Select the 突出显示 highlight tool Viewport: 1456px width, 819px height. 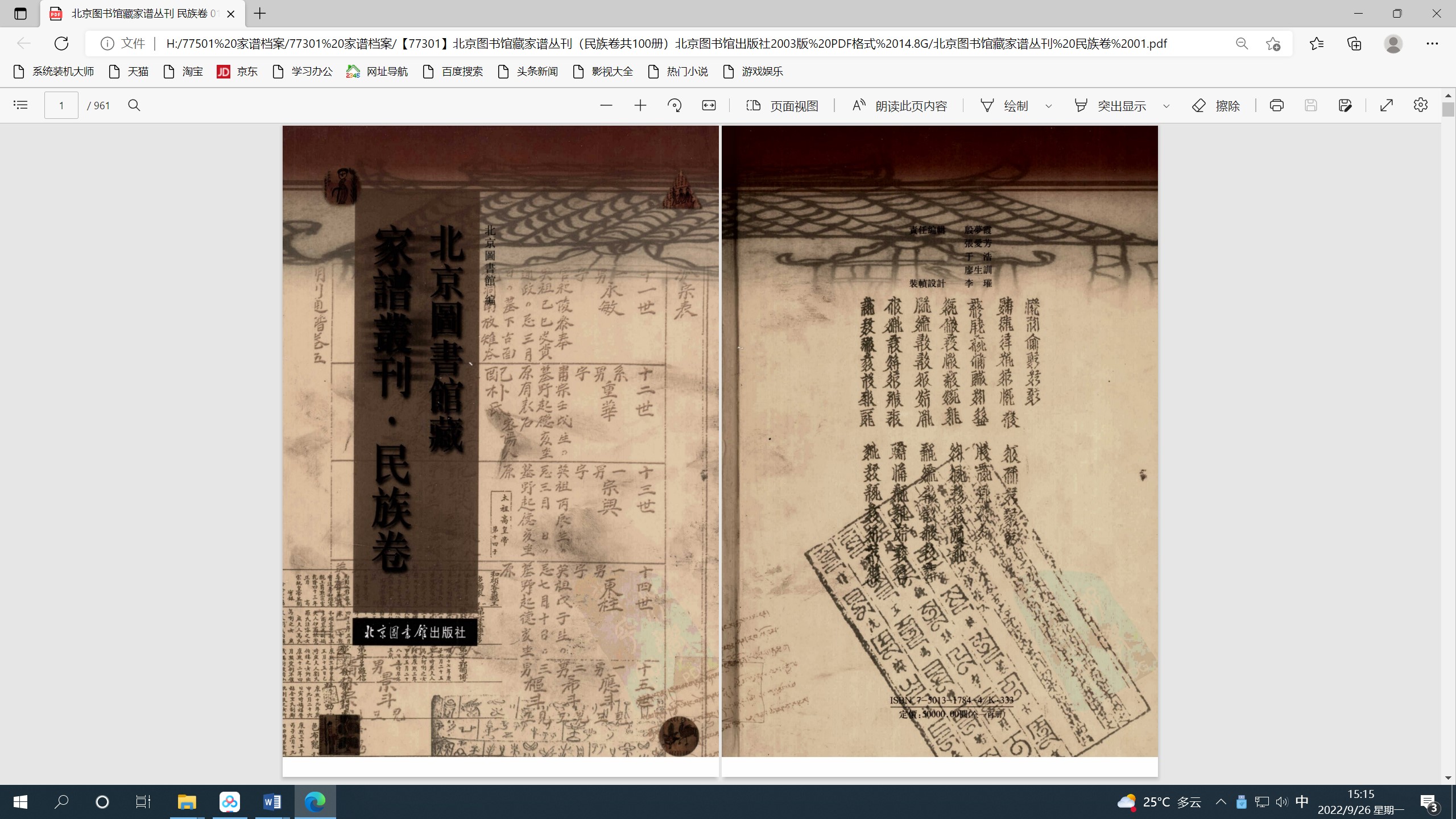click(1110, 106)
